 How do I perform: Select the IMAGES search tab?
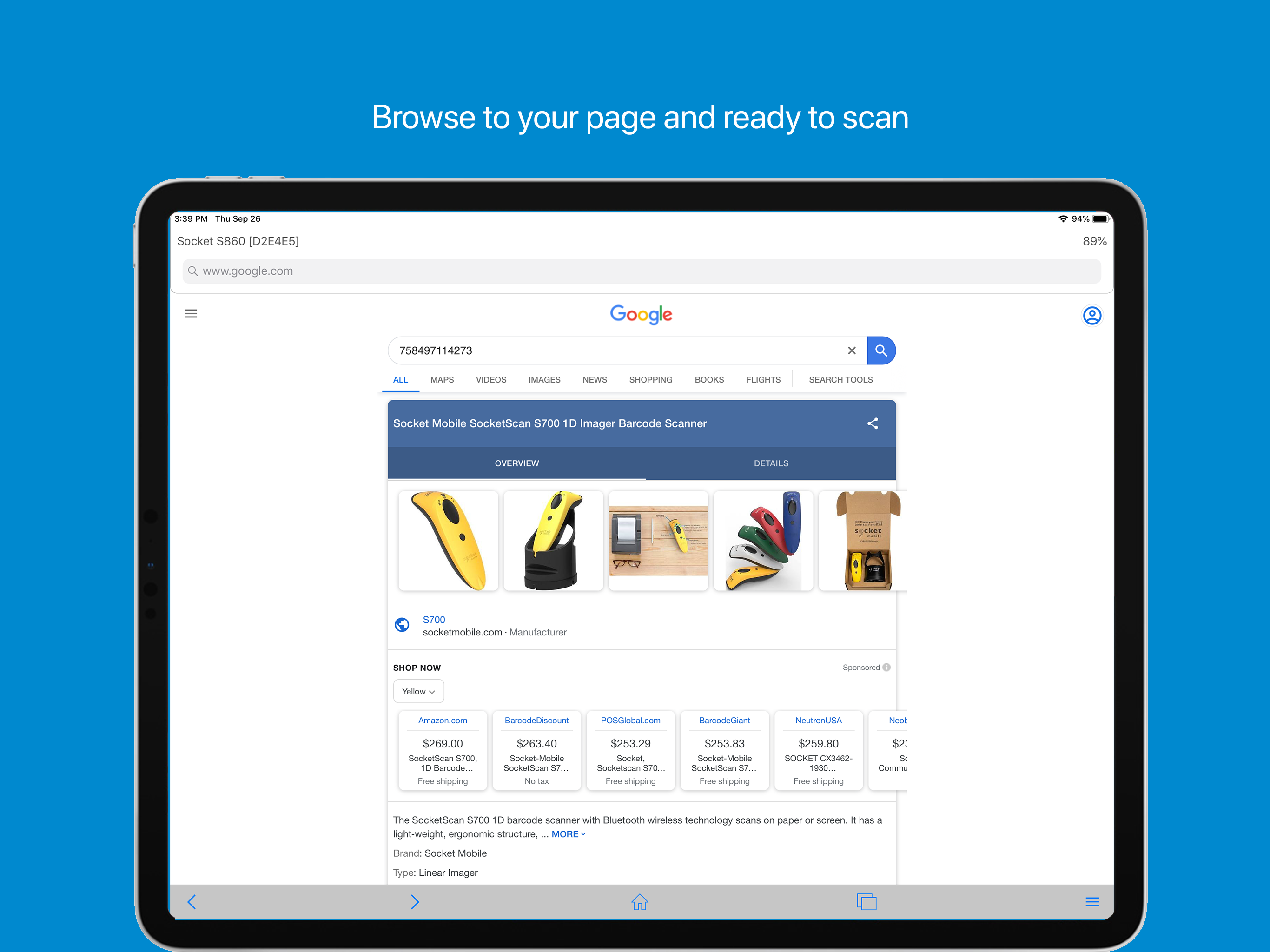point(544,379)
